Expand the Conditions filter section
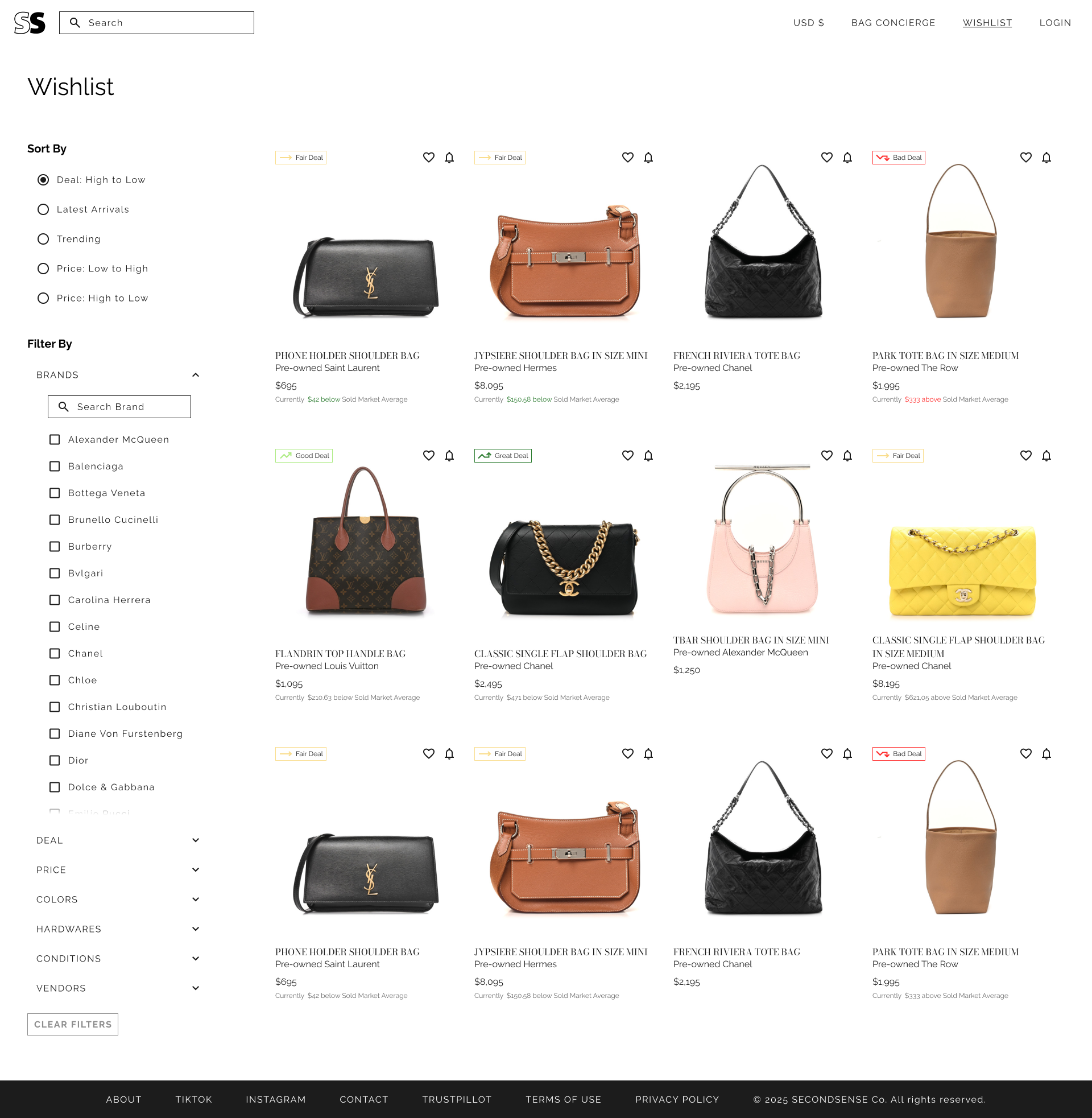This screenshot has height=1118, width=1092. 196,958
